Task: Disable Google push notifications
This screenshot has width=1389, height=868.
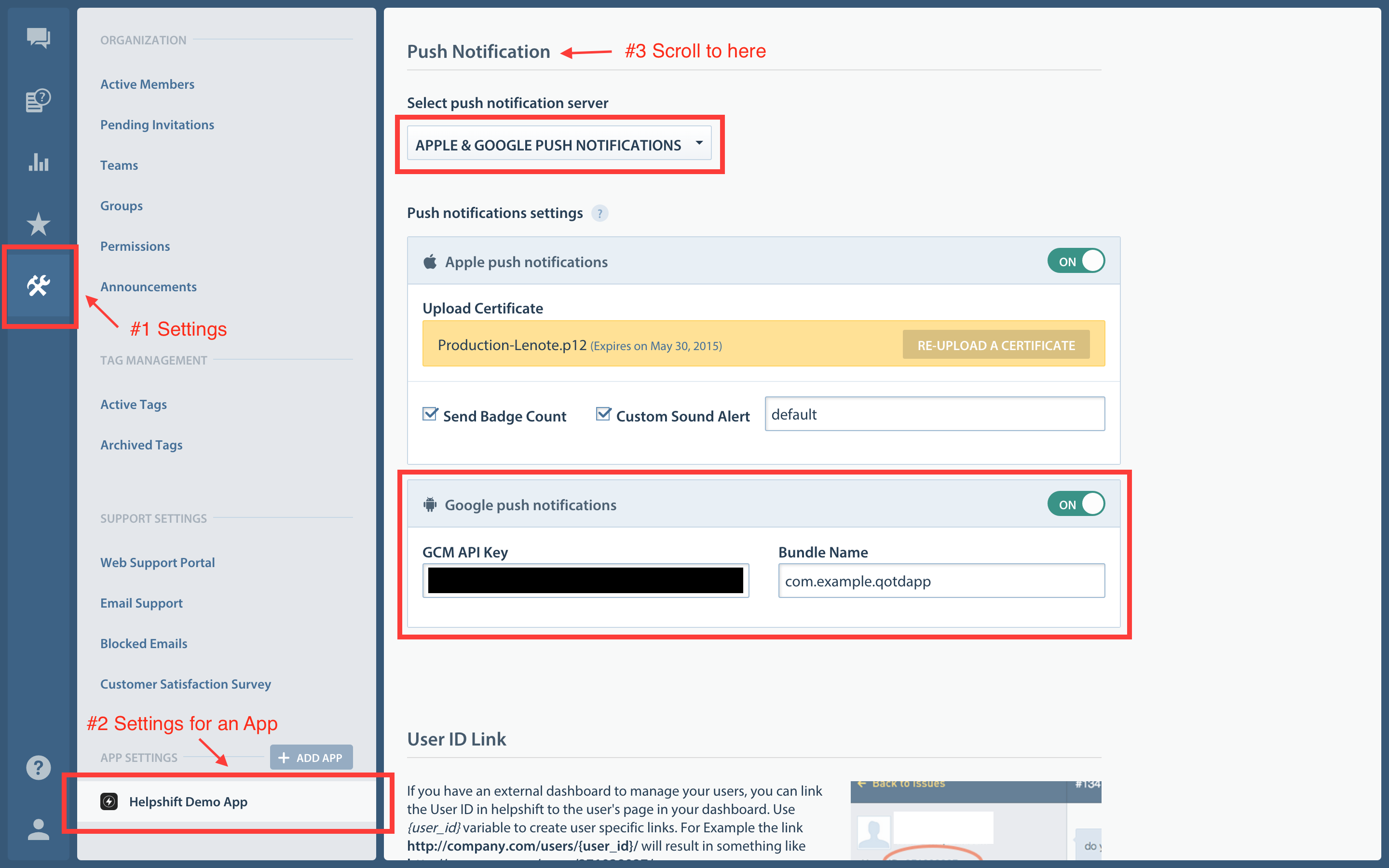Action: click(1076, 503)
